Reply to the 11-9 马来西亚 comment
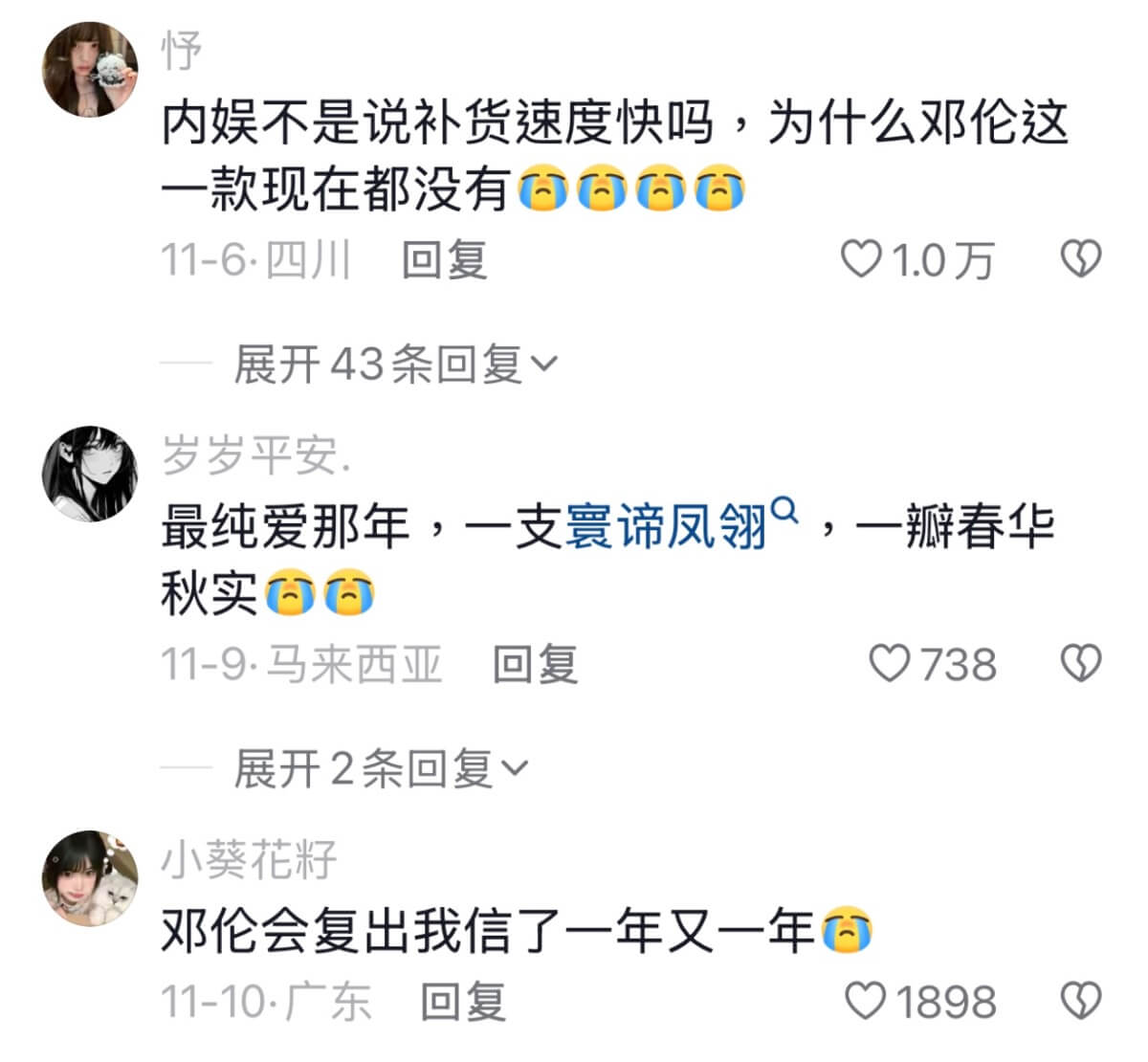 pyautogui.click(x=536, y=663)
